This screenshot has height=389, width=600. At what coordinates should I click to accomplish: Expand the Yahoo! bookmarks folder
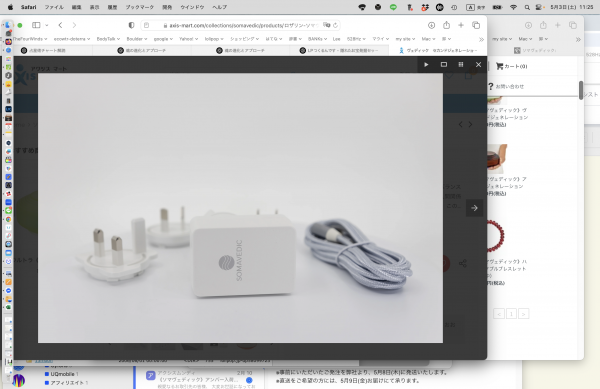[x=188, y=39]
